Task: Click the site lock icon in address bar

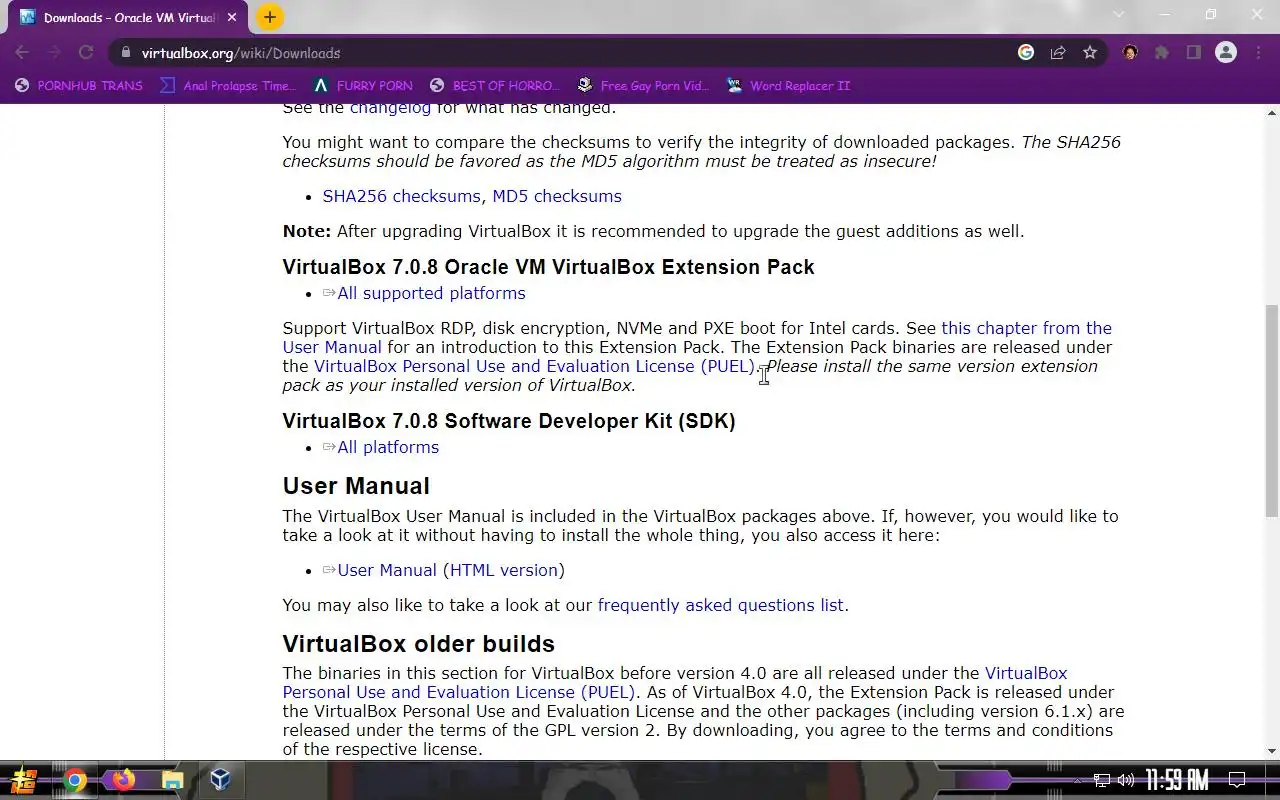Action: 125,53
